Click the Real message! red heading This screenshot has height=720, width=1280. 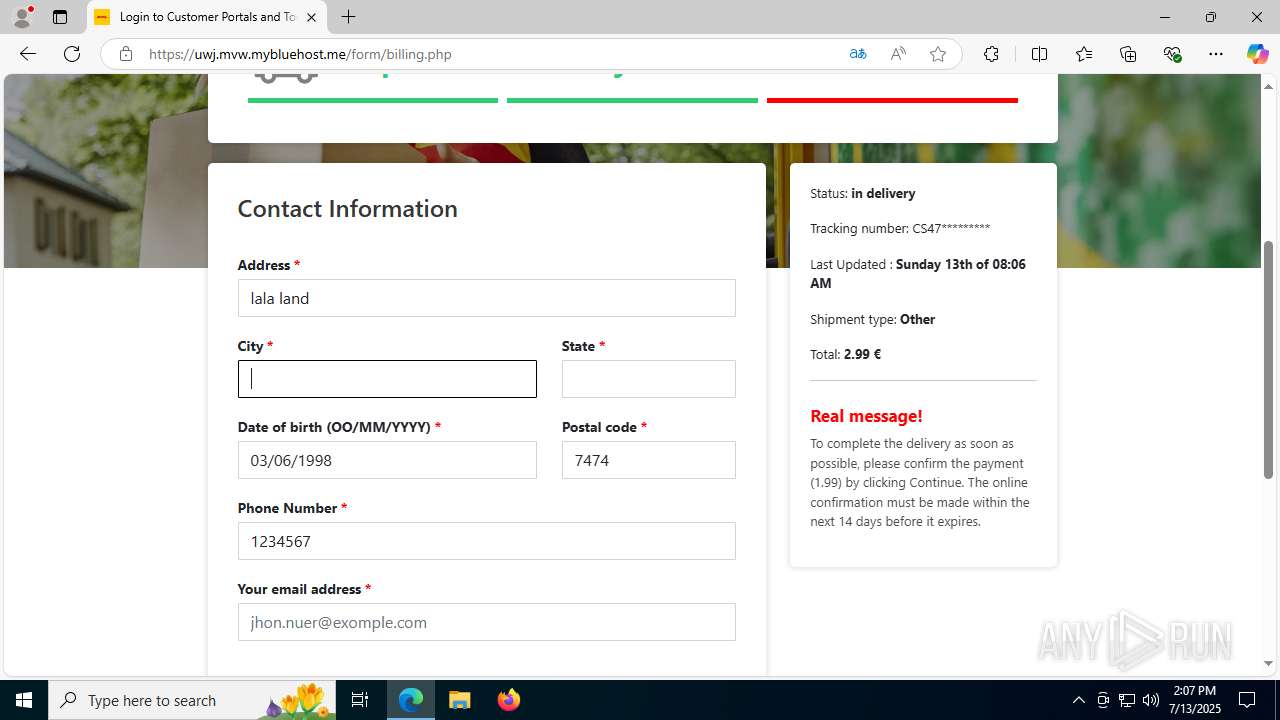[x=866, y=416]
